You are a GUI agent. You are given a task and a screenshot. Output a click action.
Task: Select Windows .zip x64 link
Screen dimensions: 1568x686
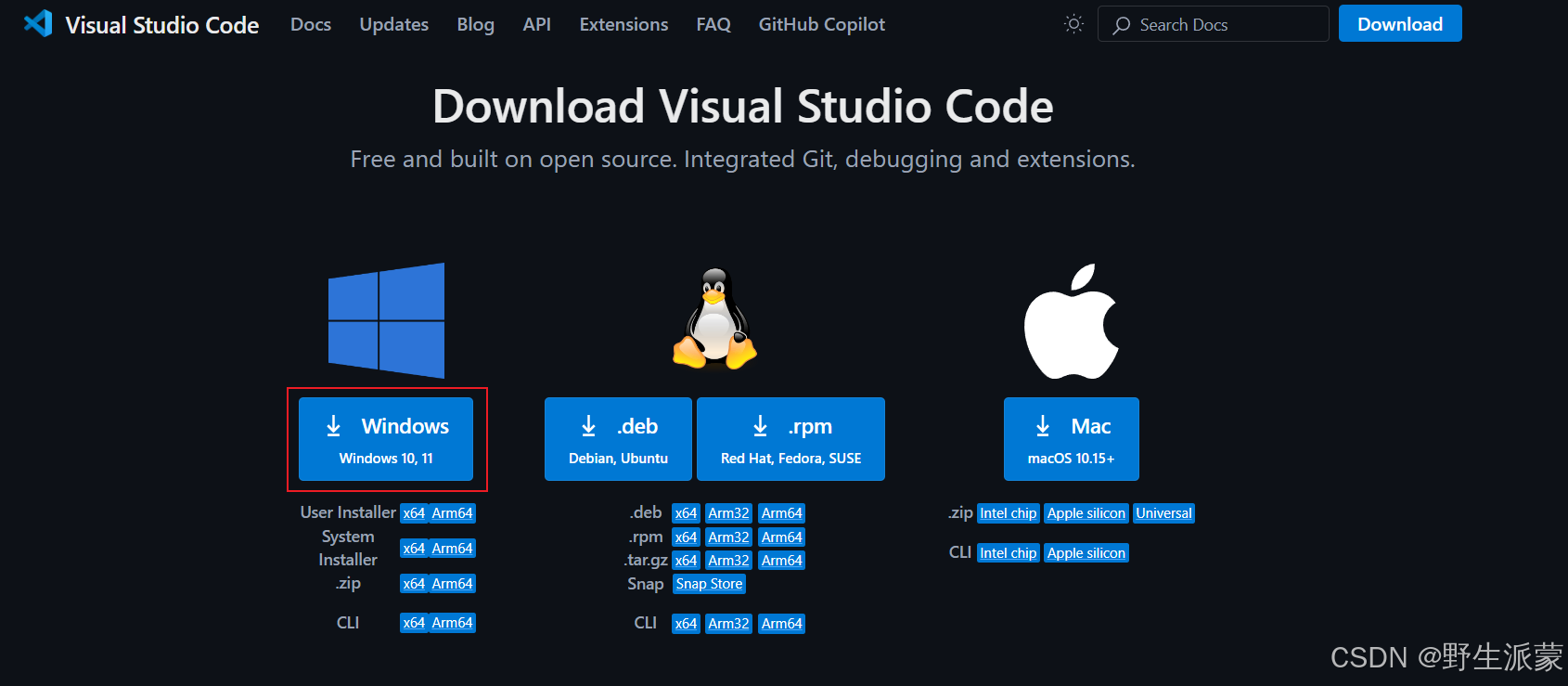click(414, 584)
